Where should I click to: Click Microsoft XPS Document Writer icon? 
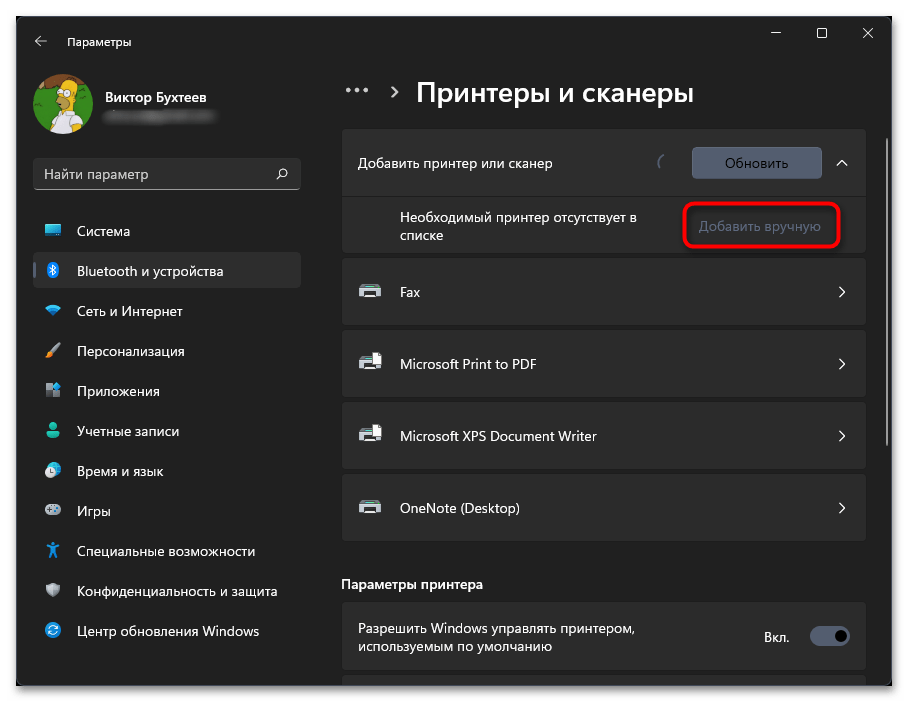[370, 434]
